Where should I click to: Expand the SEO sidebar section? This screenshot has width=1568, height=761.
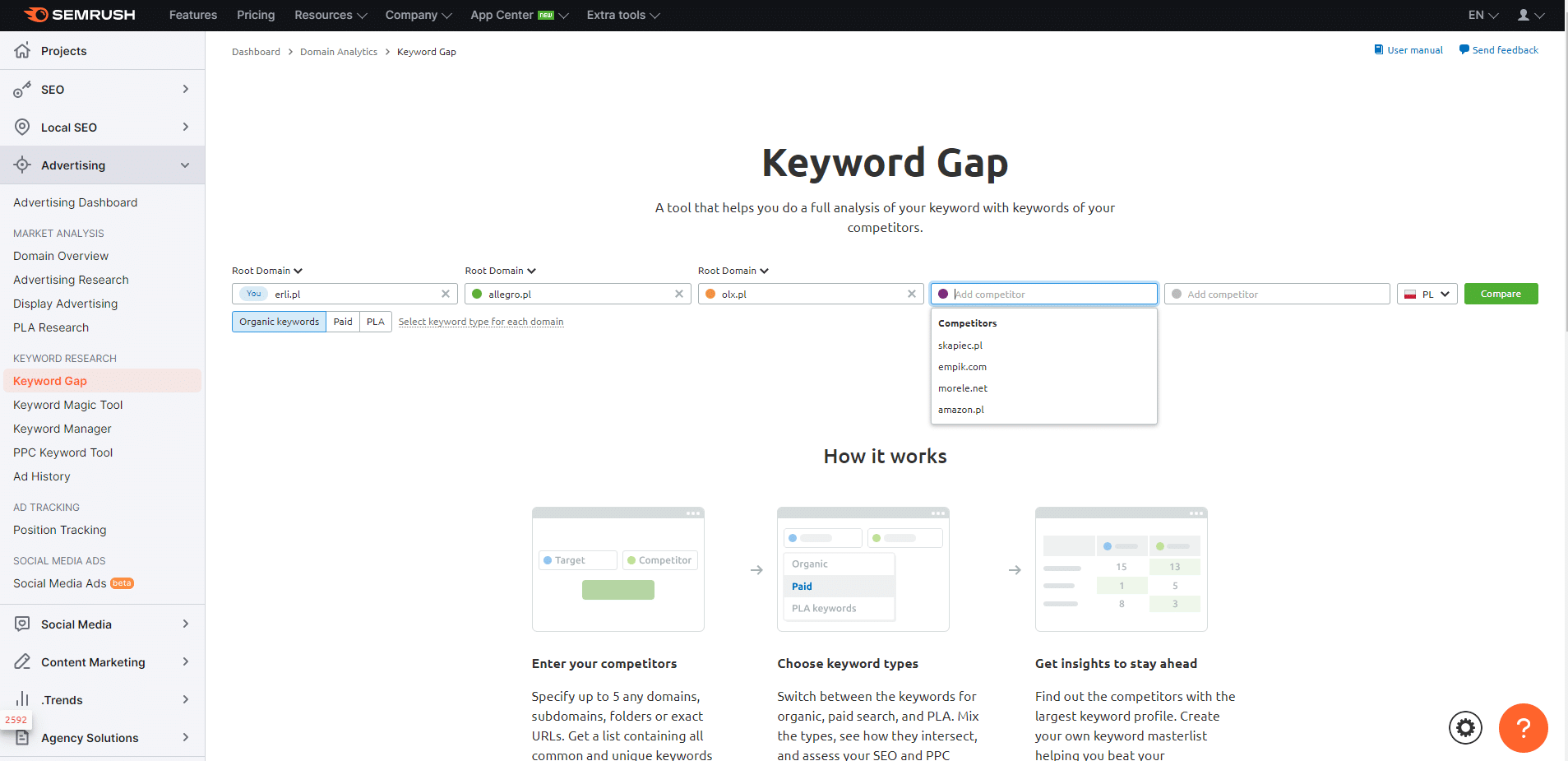tap(186, 89)
